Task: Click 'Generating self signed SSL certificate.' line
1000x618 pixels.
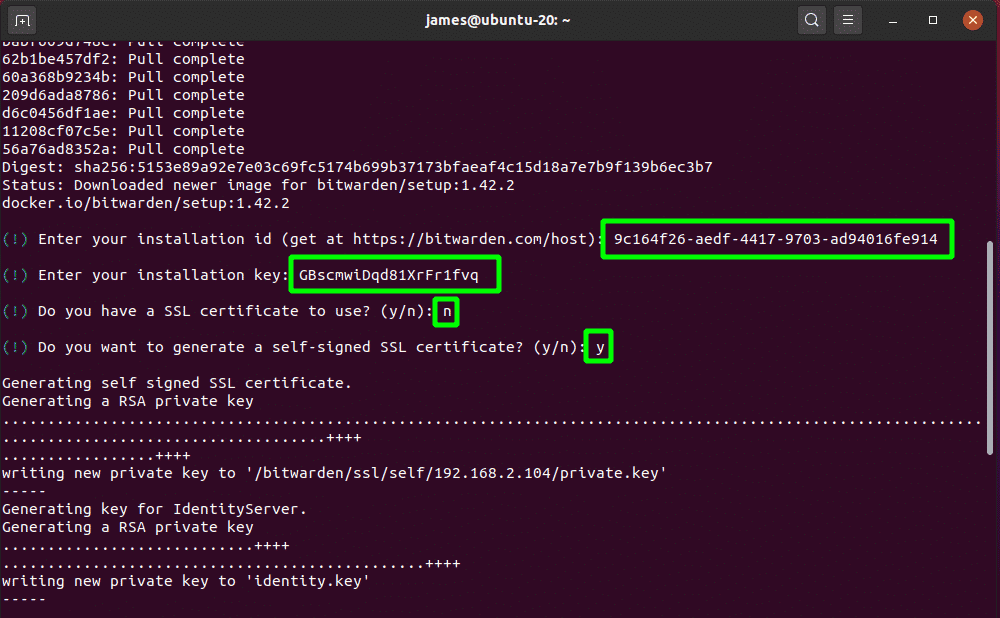Action: pos(177,383)
